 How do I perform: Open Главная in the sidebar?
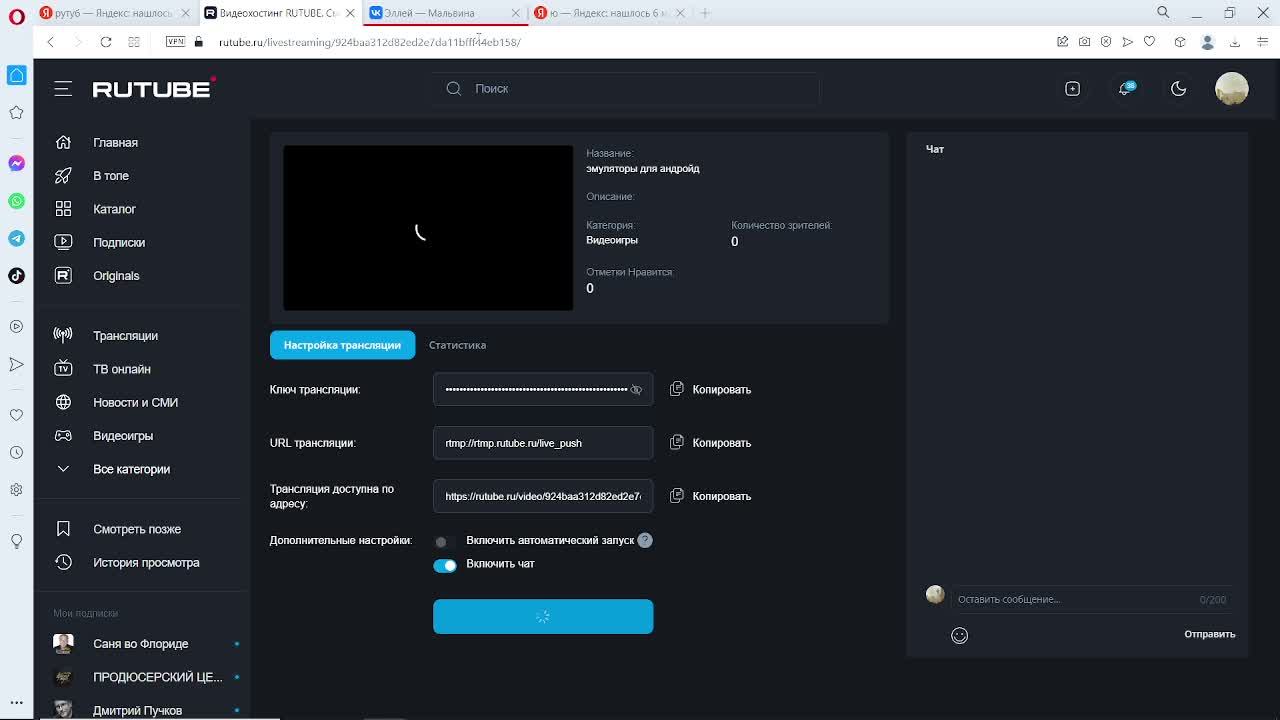(x=115, y=143)
